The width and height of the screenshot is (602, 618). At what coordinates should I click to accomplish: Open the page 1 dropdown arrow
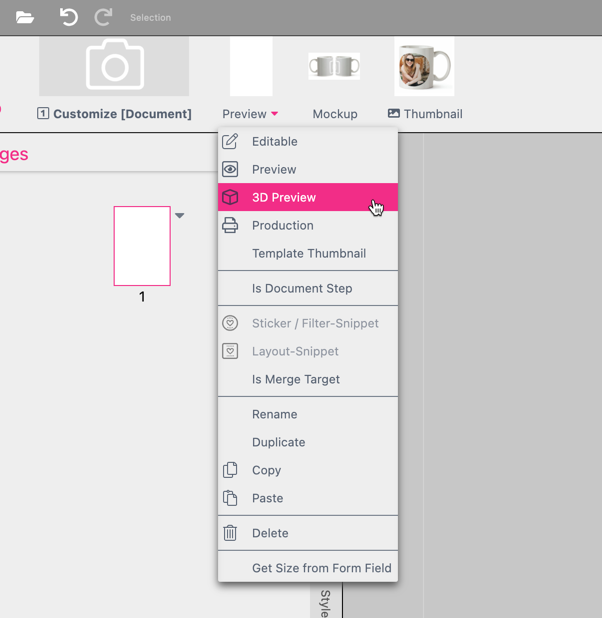[179, 216]
